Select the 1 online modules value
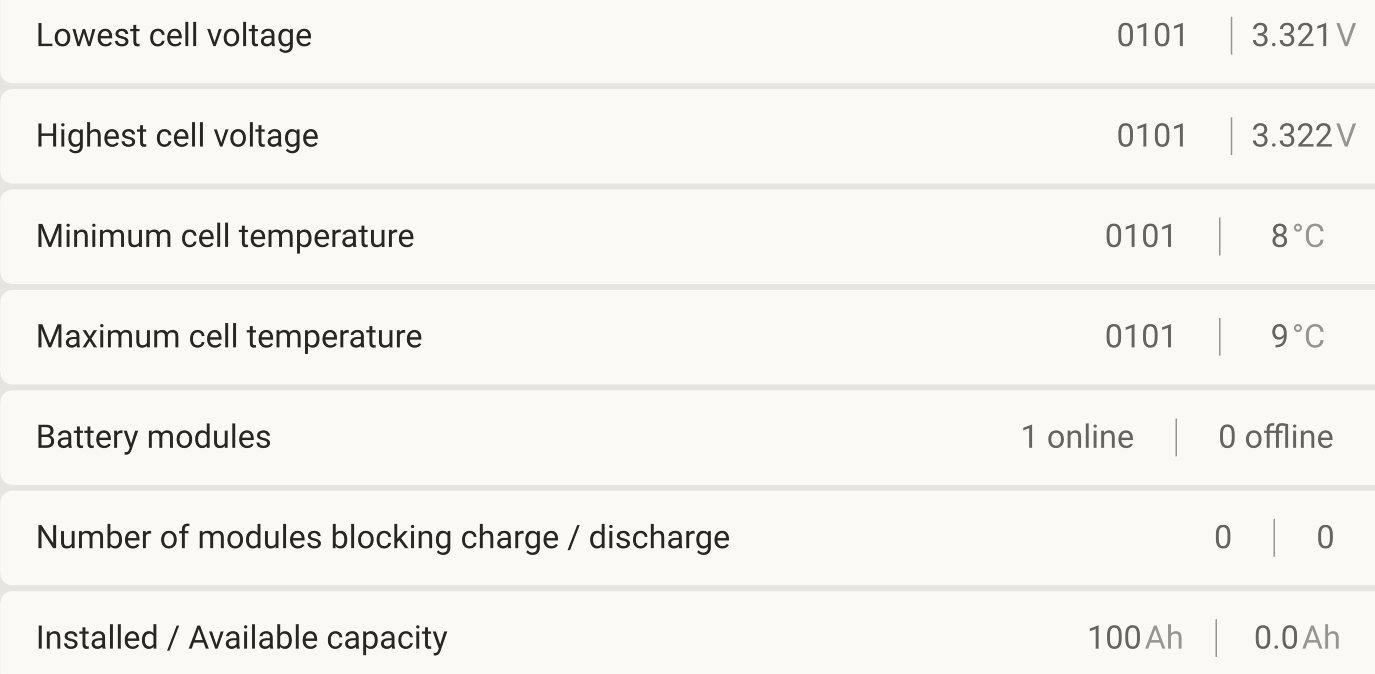 (1077, 437)
